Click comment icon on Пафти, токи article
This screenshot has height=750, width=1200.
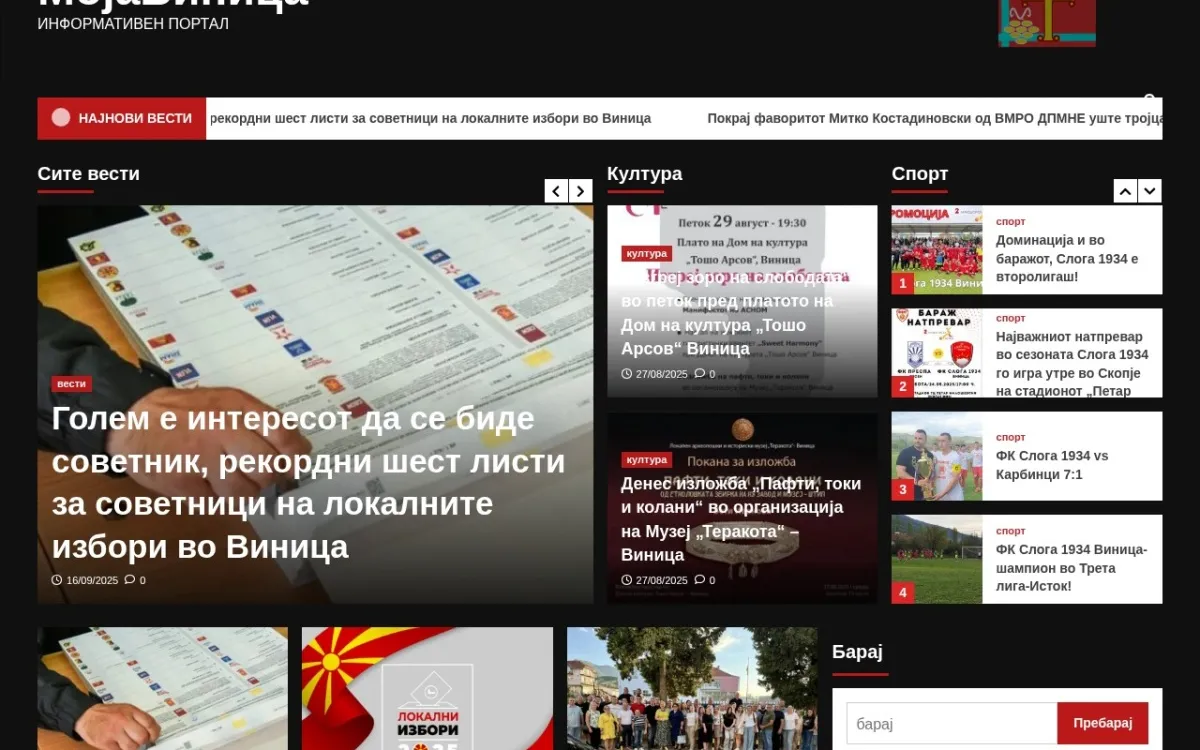coord(699,580)
